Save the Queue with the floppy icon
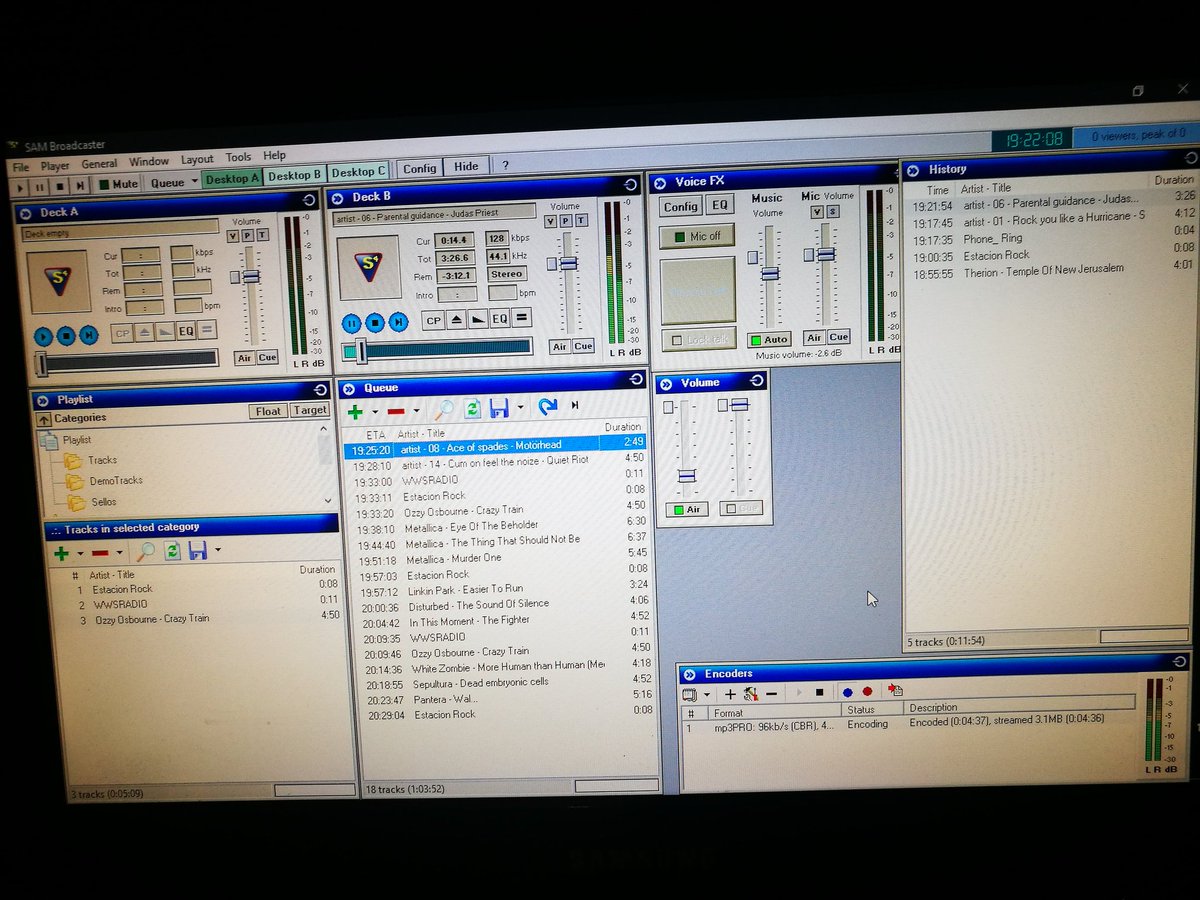The image size is (1200, 900). tap(499, 407)
